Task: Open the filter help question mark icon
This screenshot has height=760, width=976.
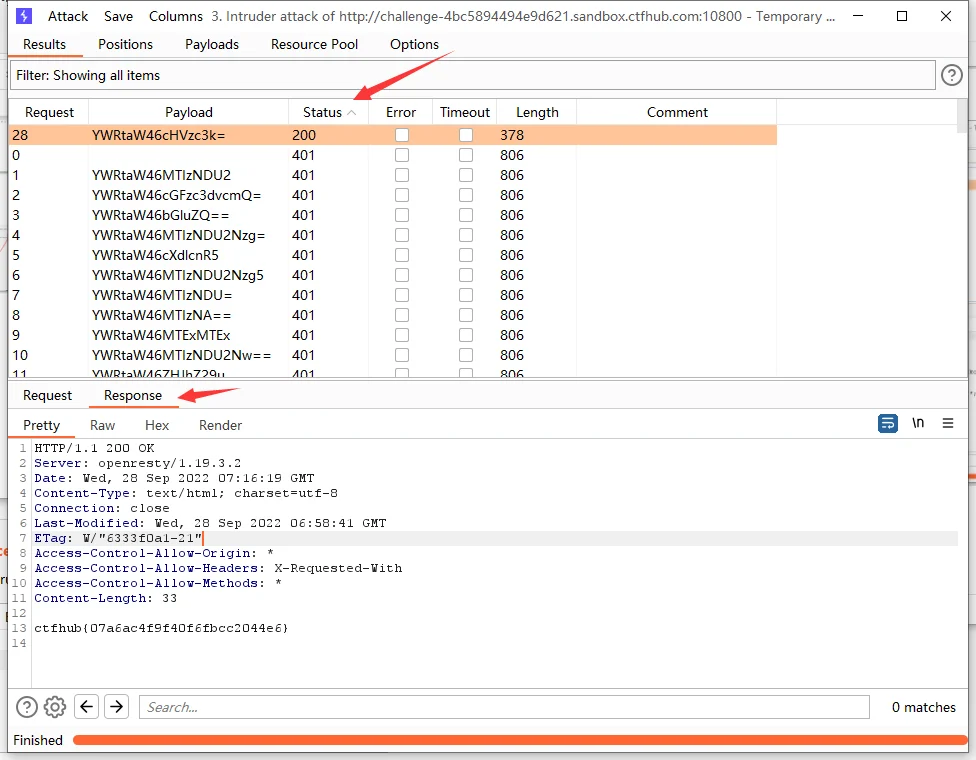Action: click(x=952, y=75)
